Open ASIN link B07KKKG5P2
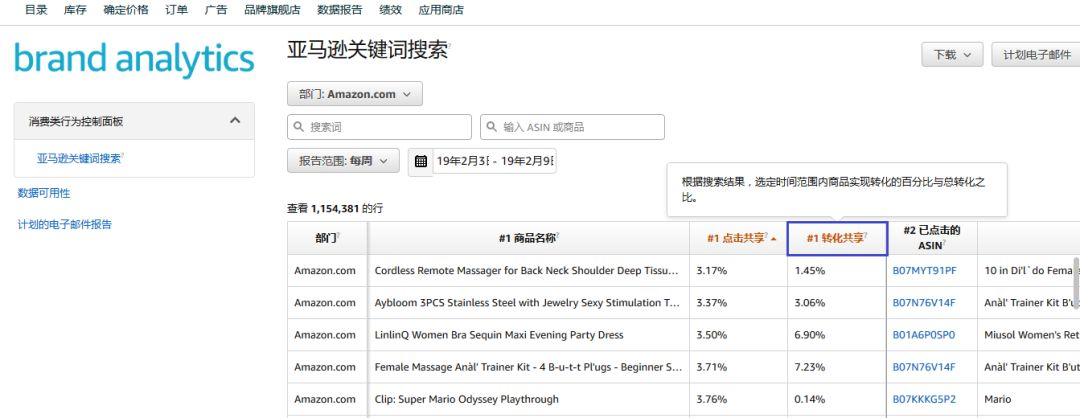The image size is (1080, 418). point(924,399)
